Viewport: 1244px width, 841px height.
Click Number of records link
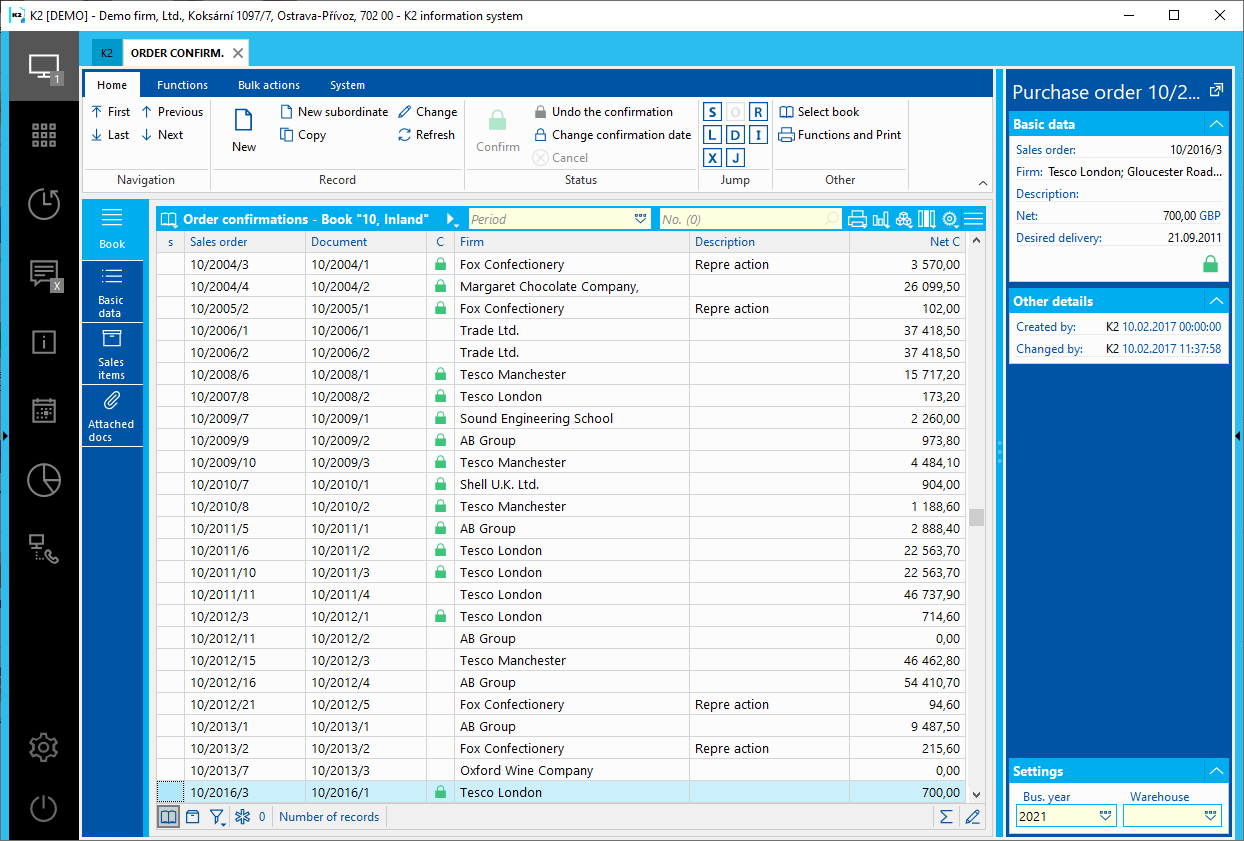[329, 817]
